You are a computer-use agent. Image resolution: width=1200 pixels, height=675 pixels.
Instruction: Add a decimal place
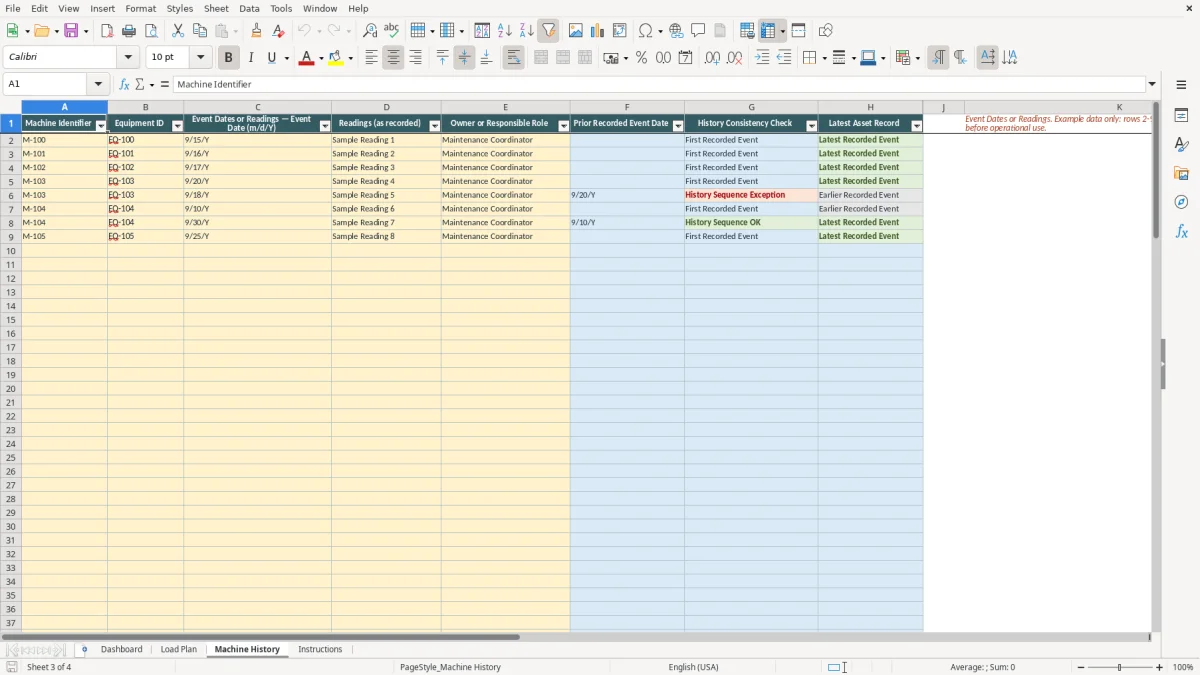[712, 58]
